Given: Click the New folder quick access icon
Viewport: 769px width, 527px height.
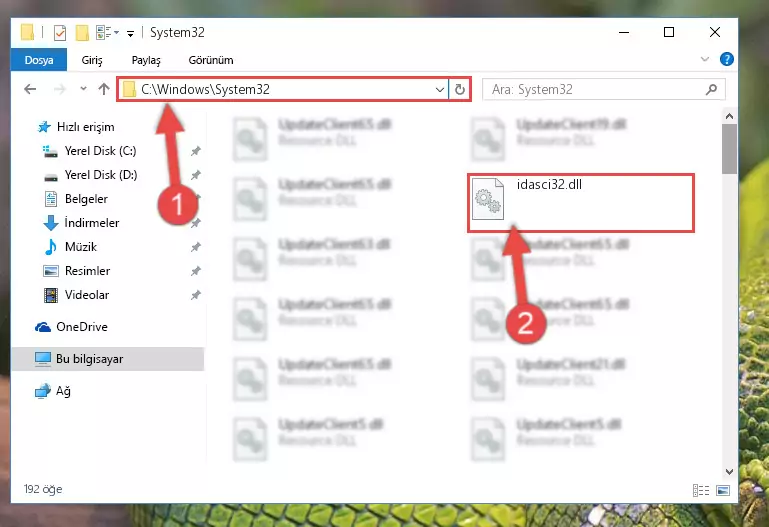Looking at the screenshot, I should (x=82, y=33).
